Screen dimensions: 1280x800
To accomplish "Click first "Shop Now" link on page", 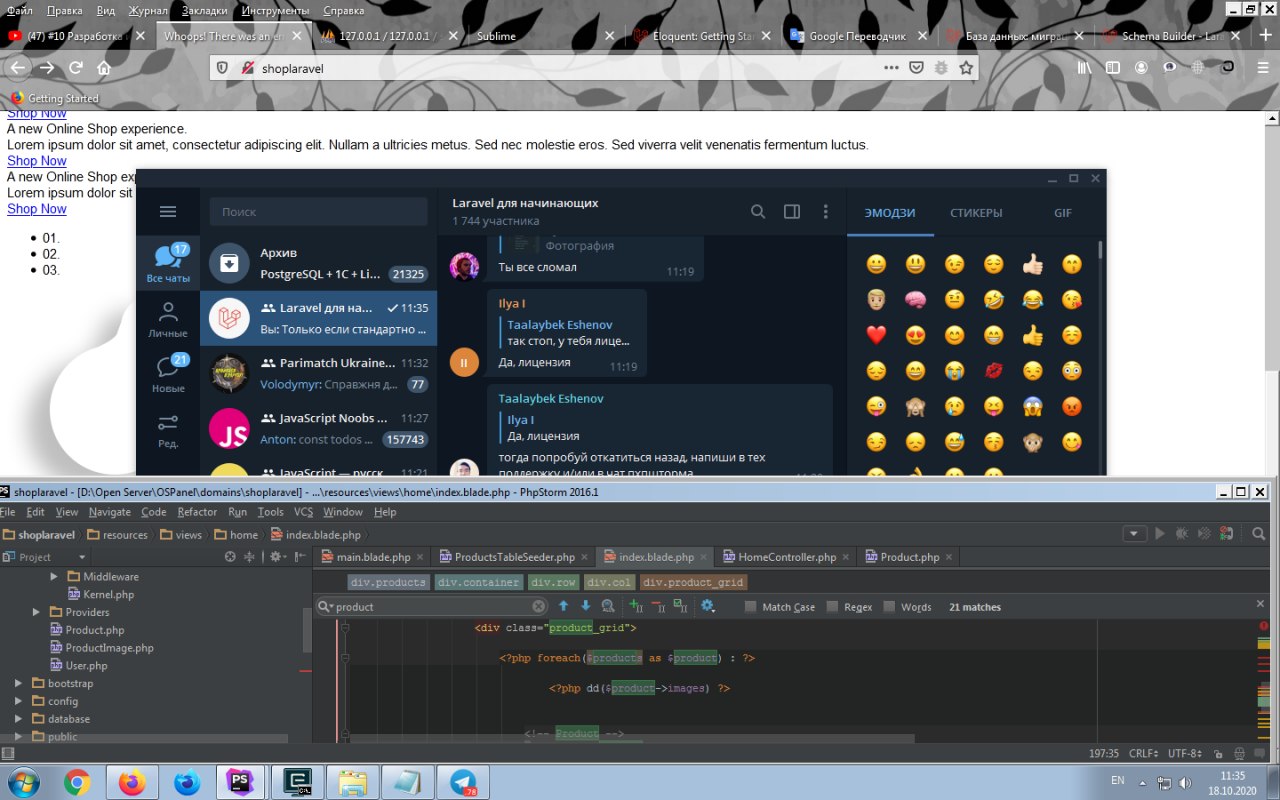I will (x=37, y=113).
